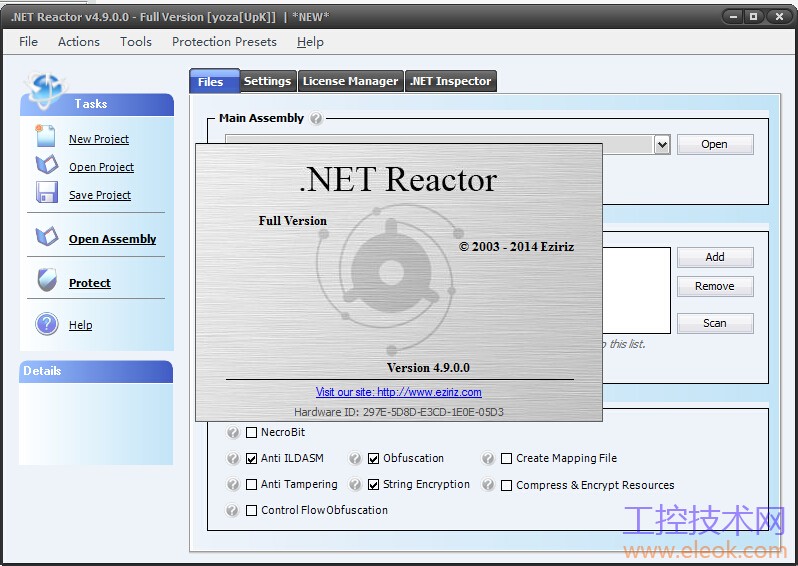
Task: Open the eziriz.com website link
Action: point(398,392)
